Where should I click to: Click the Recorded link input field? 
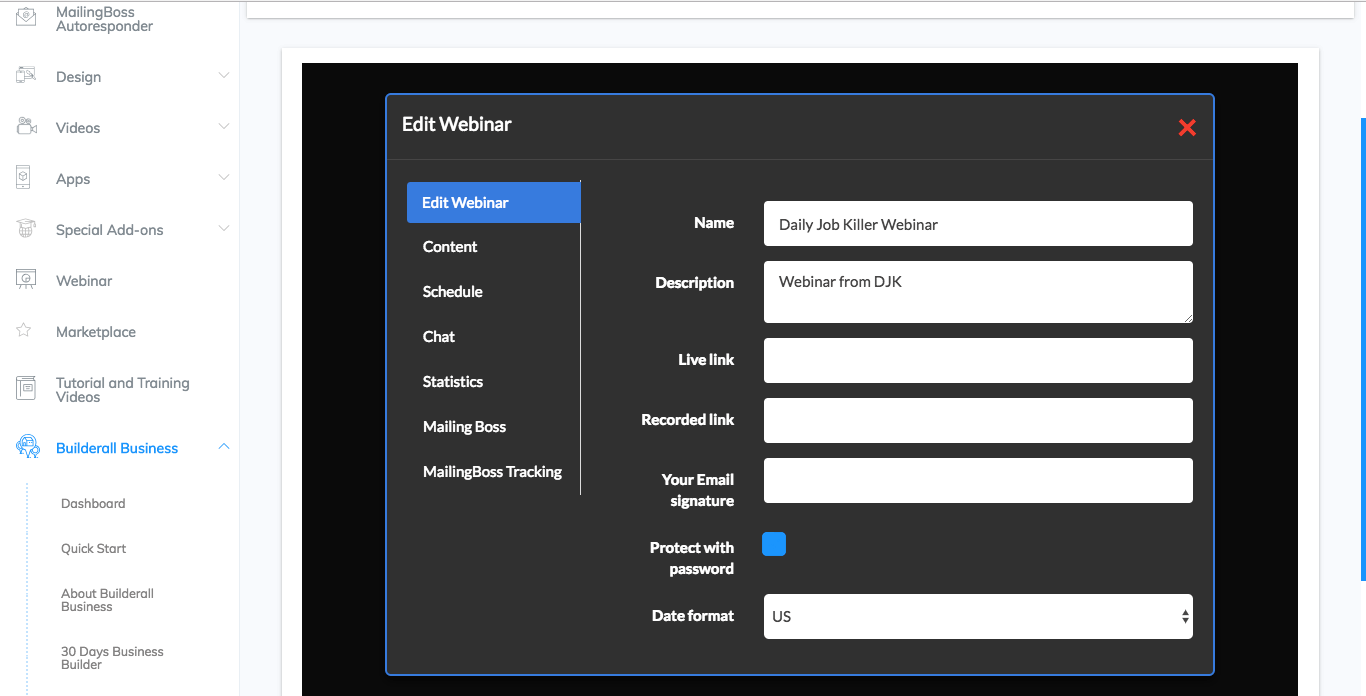coord(978,420)
